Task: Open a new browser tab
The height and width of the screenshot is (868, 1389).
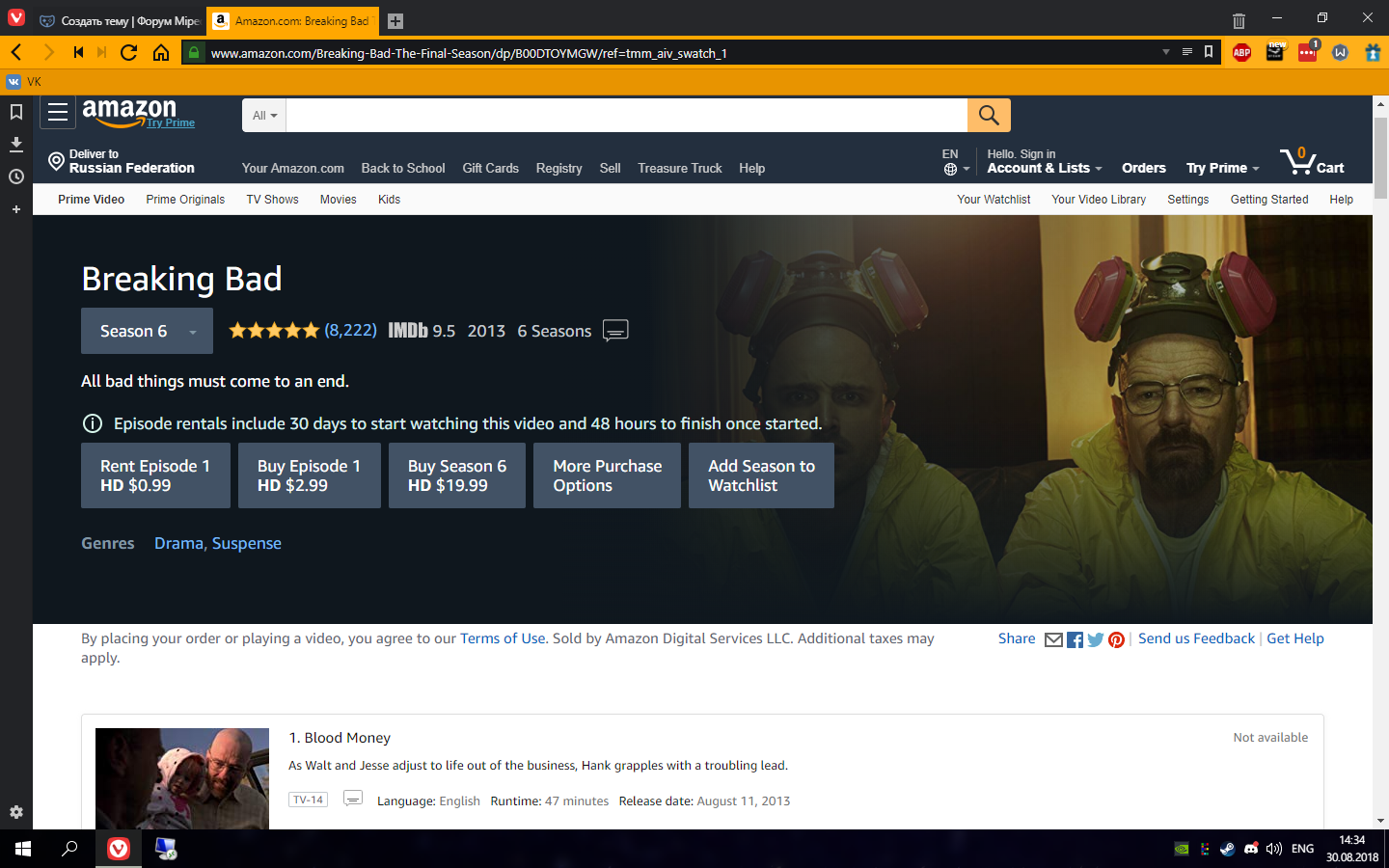Action: (395, 21)
